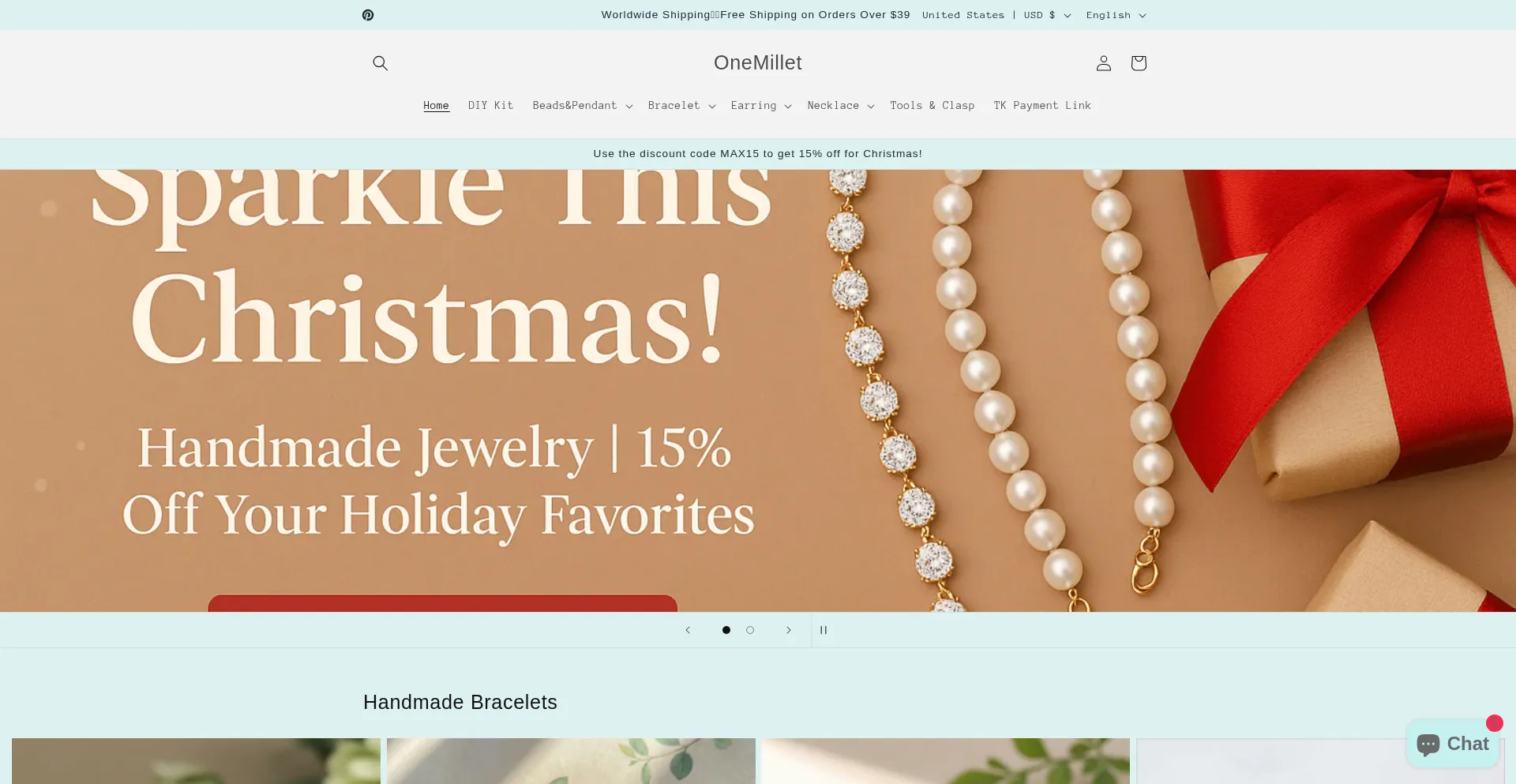
Task: Select the second slide dot
Action: pyautogui.click(x=750, y=630)
